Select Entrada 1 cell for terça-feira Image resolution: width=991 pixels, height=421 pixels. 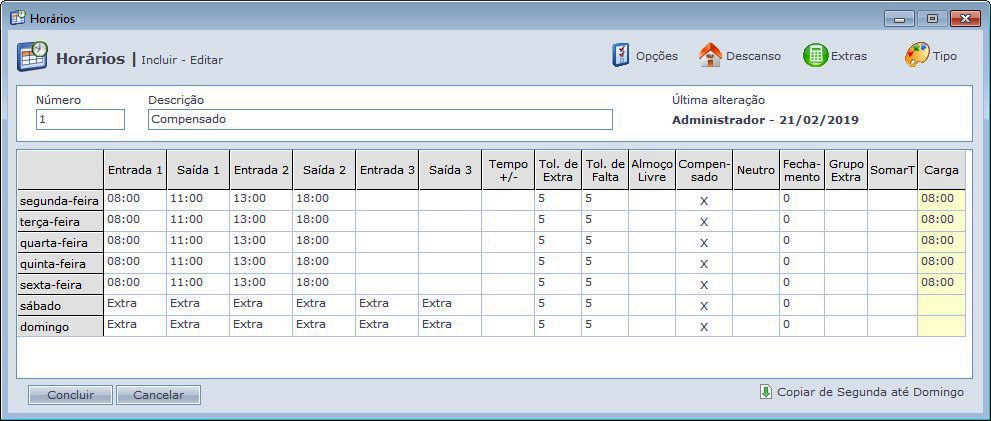click(x=135, y=220)
